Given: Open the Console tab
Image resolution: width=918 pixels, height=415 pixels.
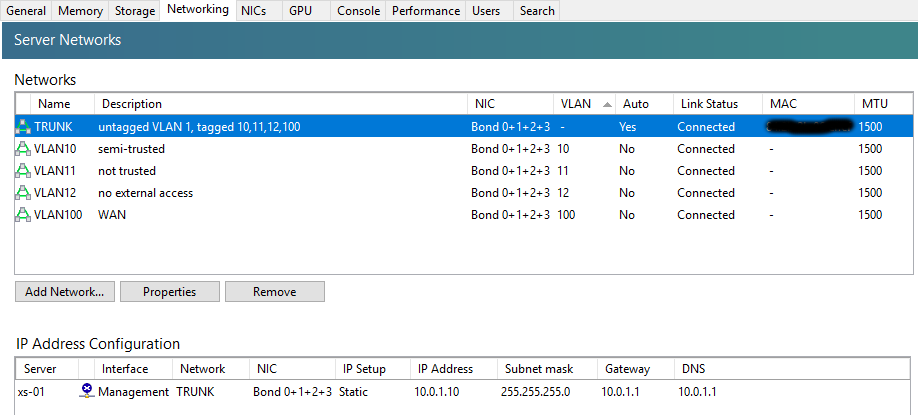Looking at the screenshot, I should pyautogui.click(x=358, y=11).
